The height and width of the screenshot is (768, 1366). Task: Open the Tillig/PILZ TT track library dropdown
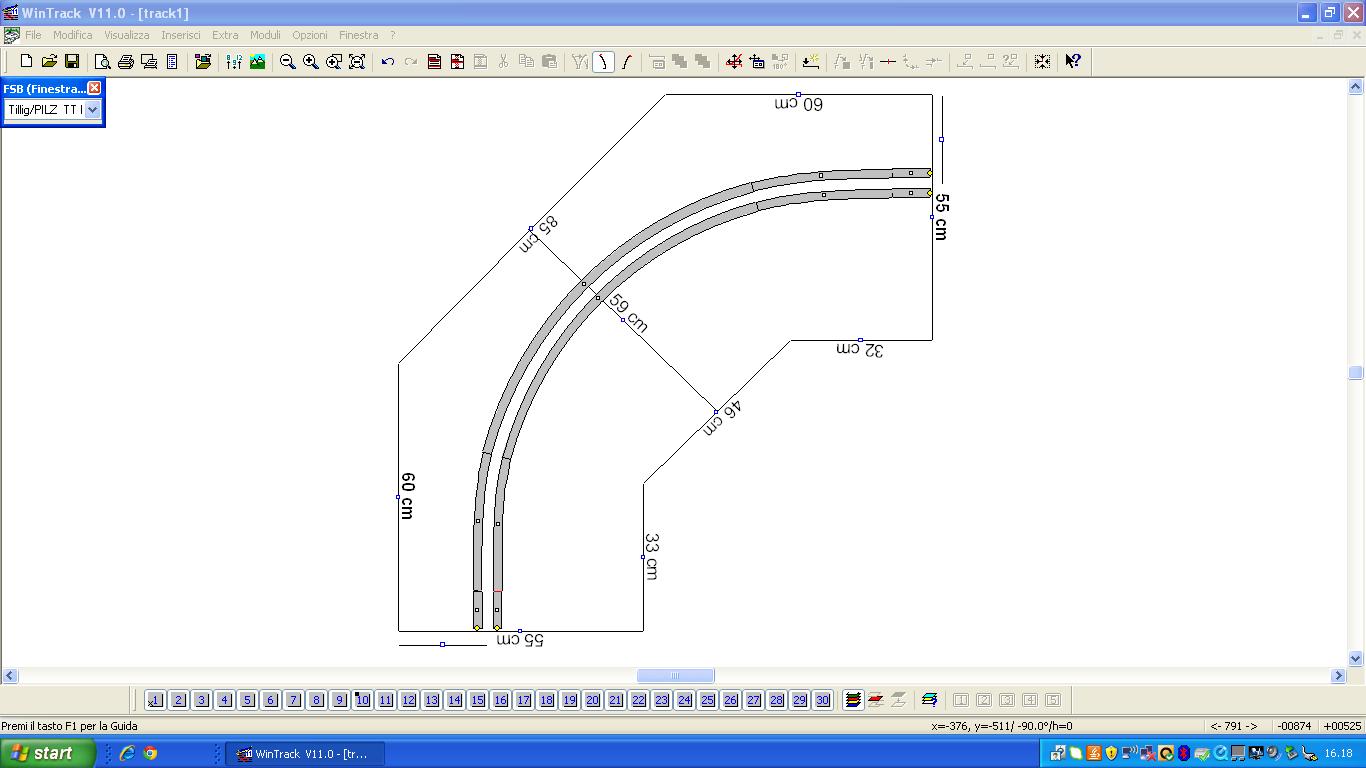pyautogui.click(x=92, y=110)
